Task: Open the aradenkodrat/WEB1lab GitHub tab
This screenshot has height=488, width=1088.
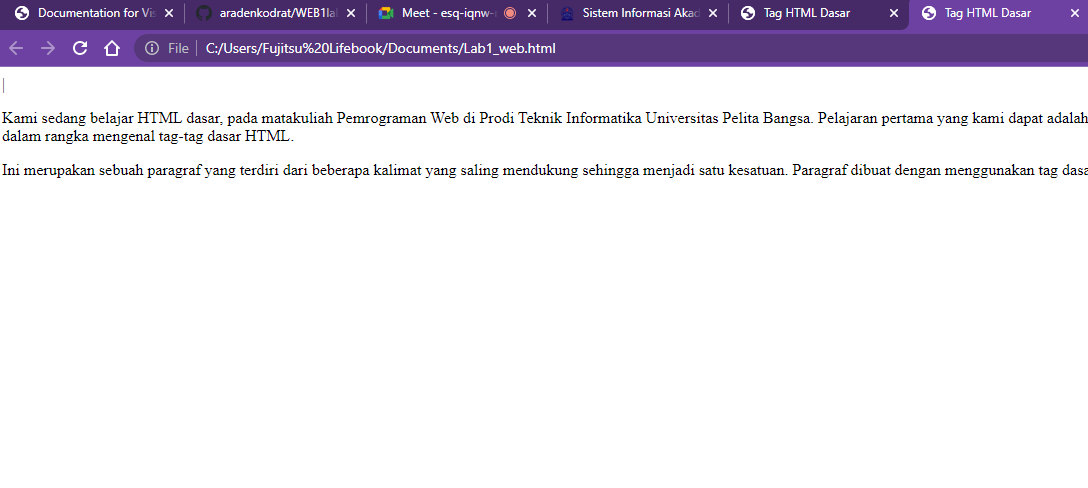Action: tap(275, 13)
